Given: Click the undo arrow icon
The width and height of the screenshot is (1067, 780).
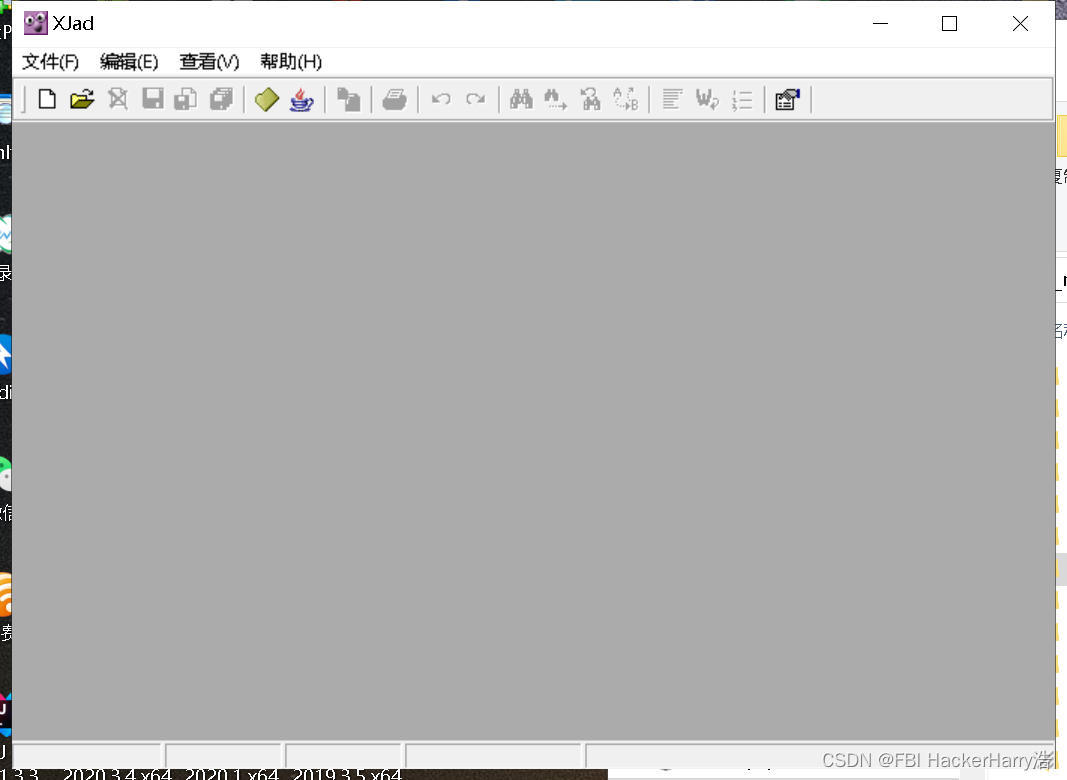Looking at the screenshot, I should (441, 99).
